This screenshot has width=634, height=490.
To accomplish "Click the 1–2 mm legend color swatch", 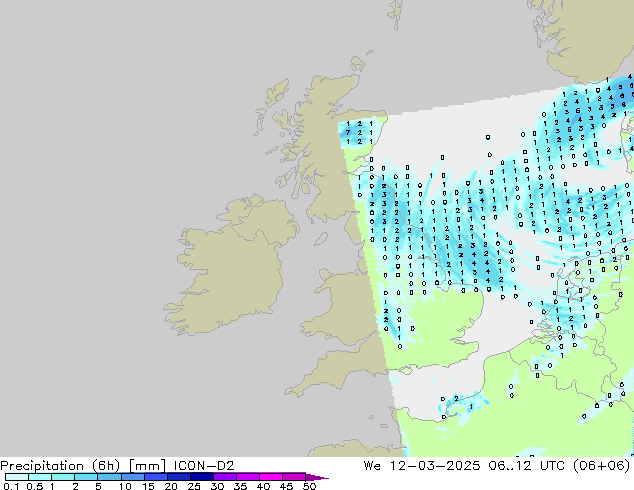I will tap(63, 477).
